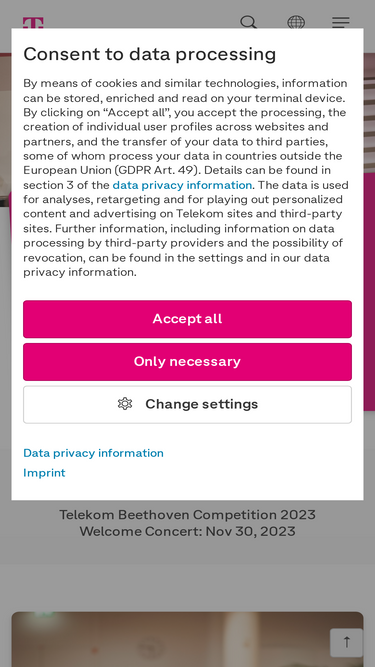Open the Imprint link
The width and height of the screenshot is (375, 667).
(x=44, y=473)
